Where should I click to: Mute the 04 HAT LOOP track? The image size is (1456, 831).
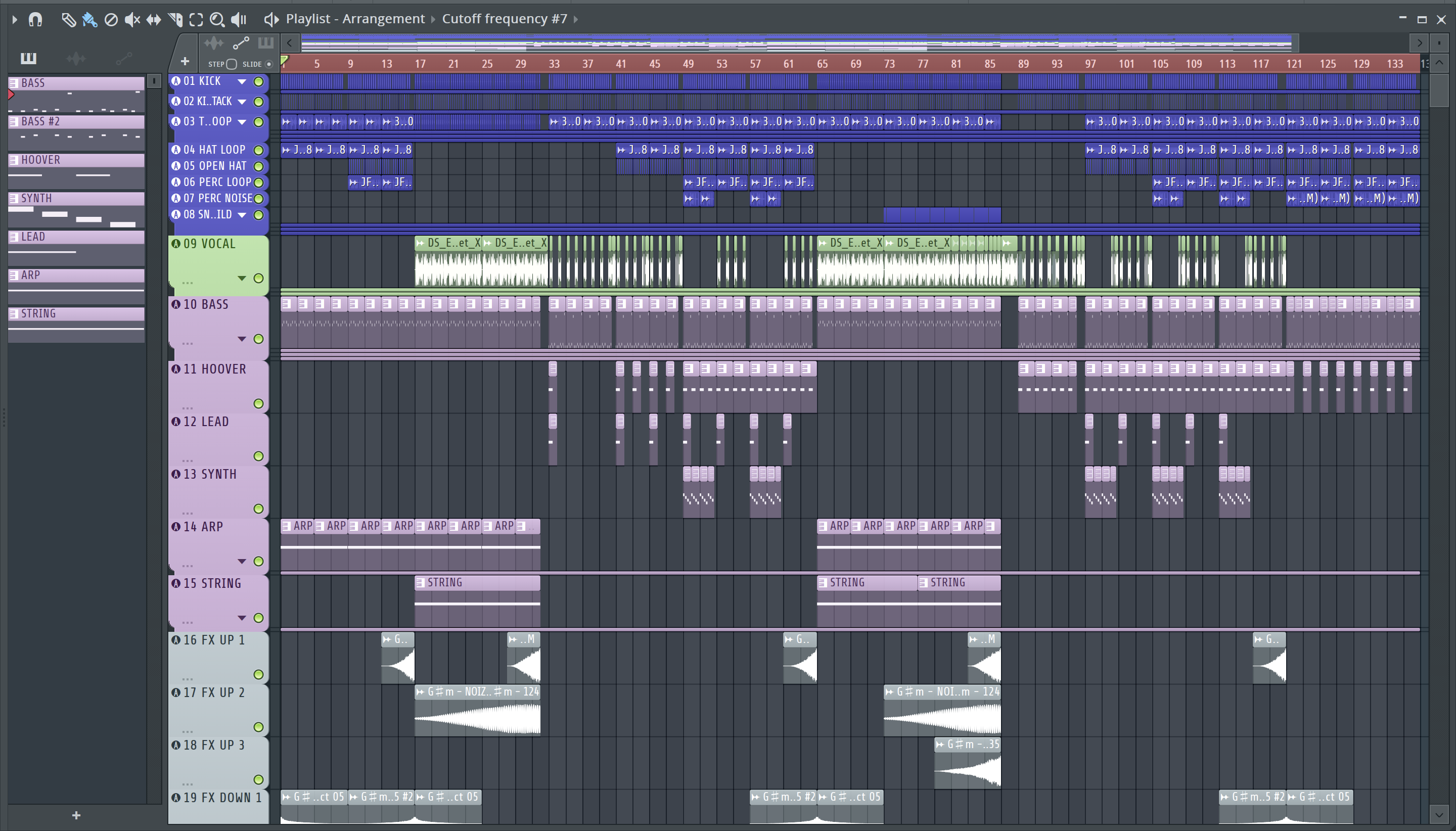click(x=258, y=150)
